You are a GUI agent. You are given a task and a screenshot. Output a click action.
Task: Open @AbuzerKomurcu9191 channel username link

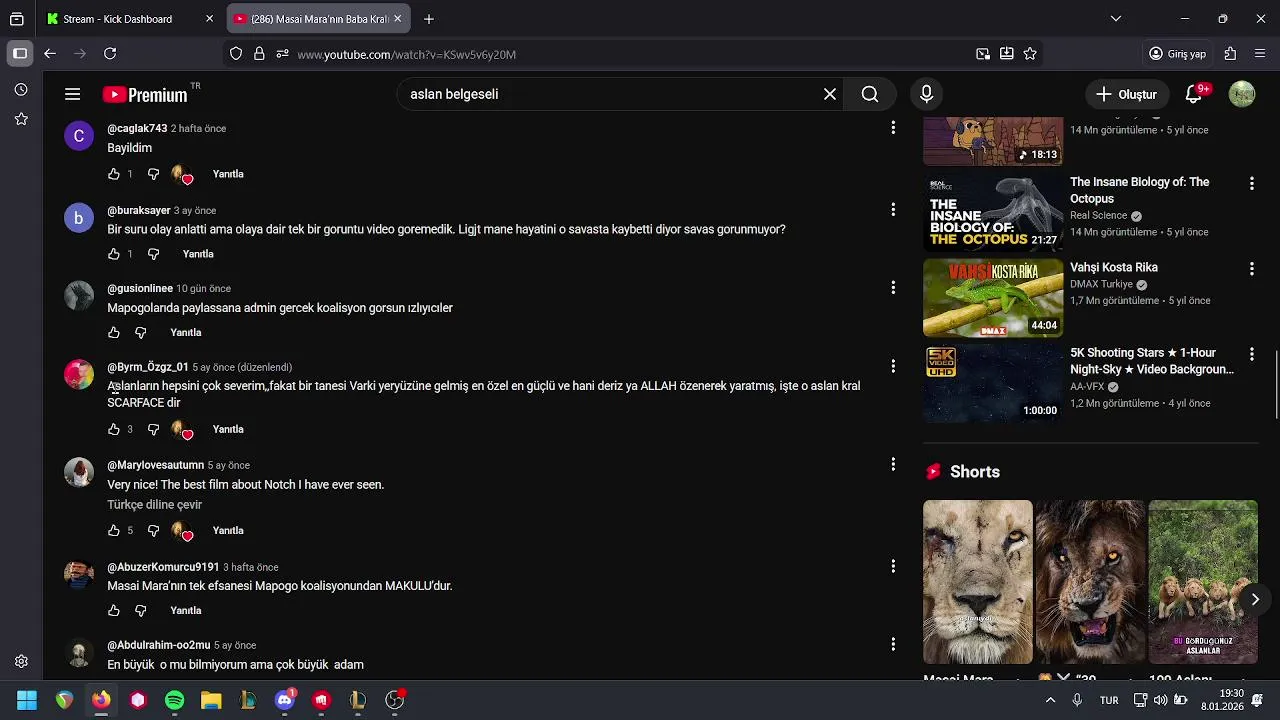pyautogui.click(x=163, y=567)
